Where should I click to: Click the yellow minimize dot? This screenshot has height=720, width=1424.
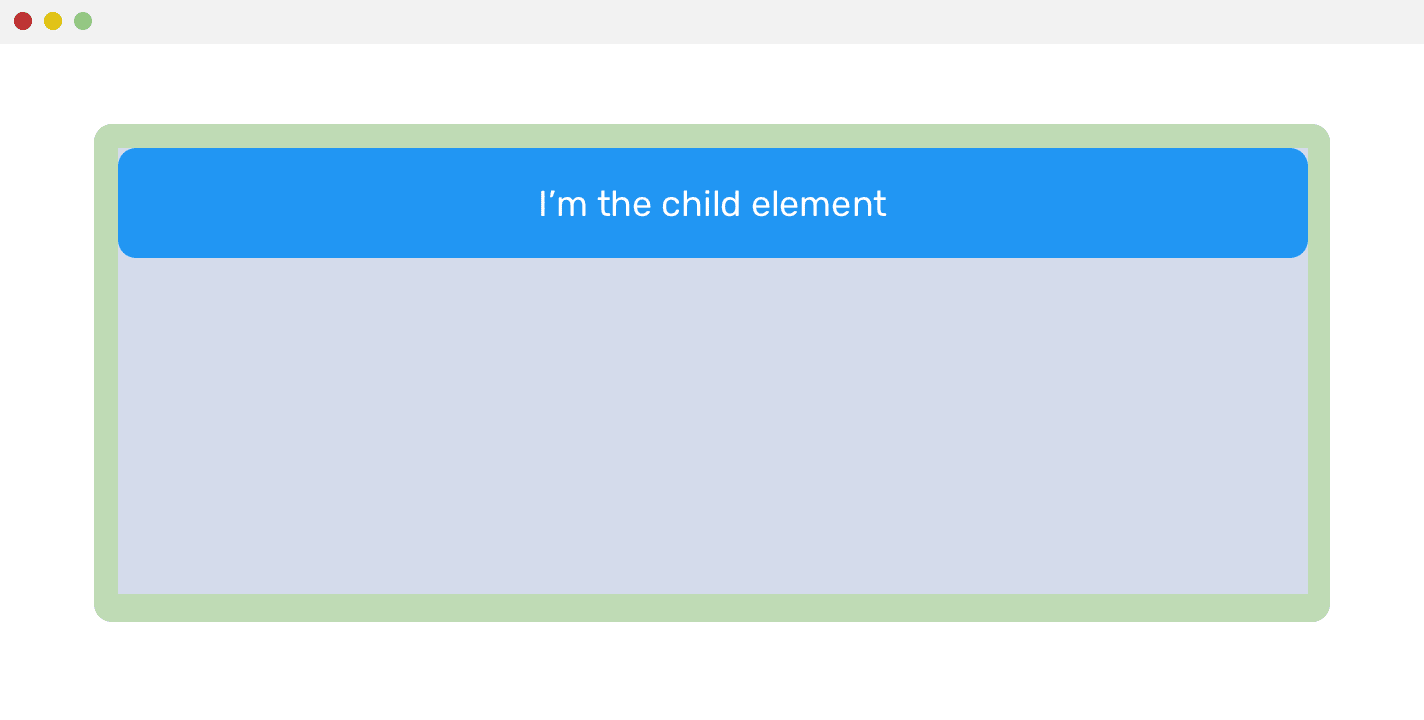point(53,21)
